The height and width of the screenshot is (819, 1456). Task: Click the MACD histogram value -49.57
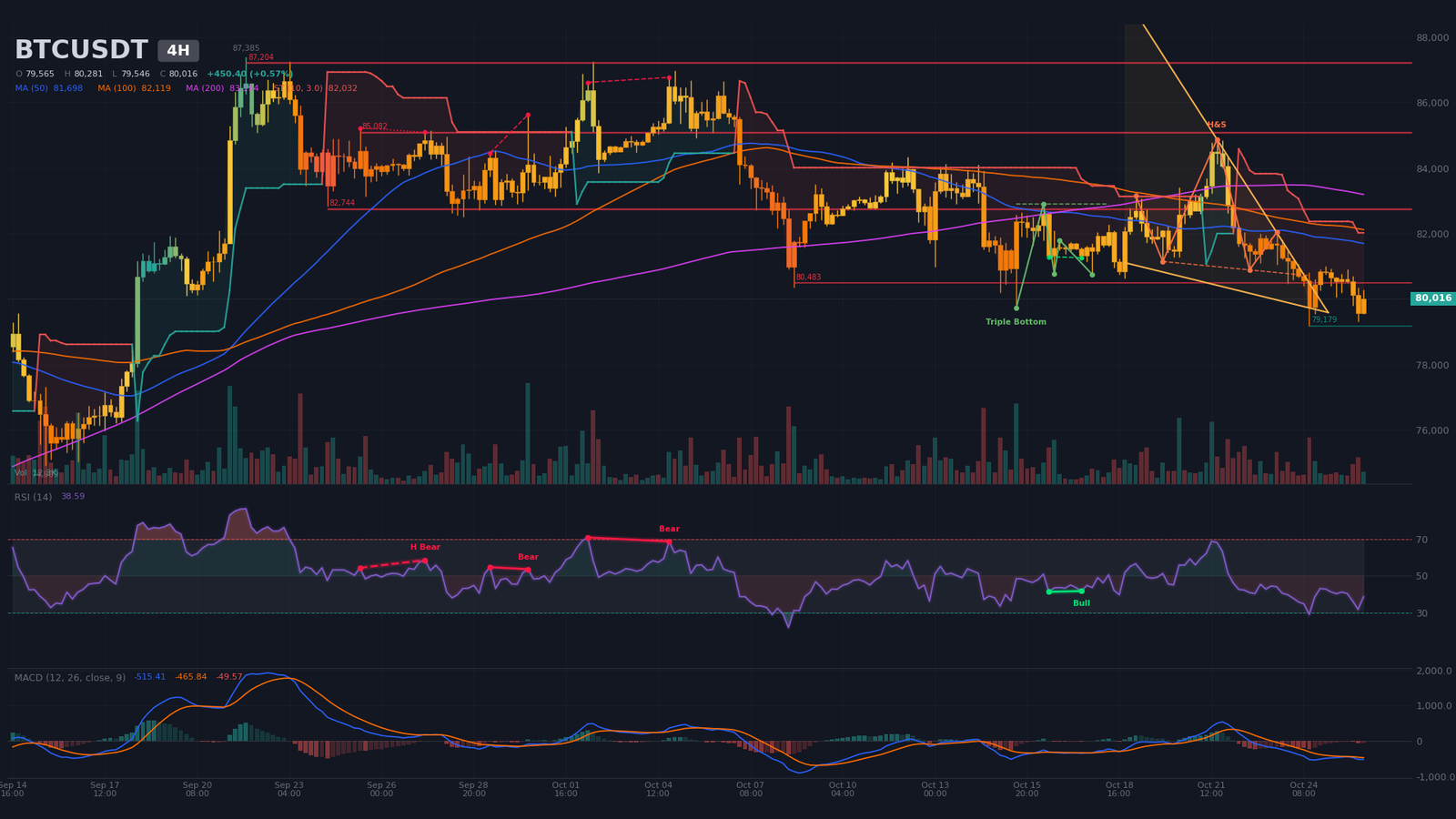tap(229, 677)
